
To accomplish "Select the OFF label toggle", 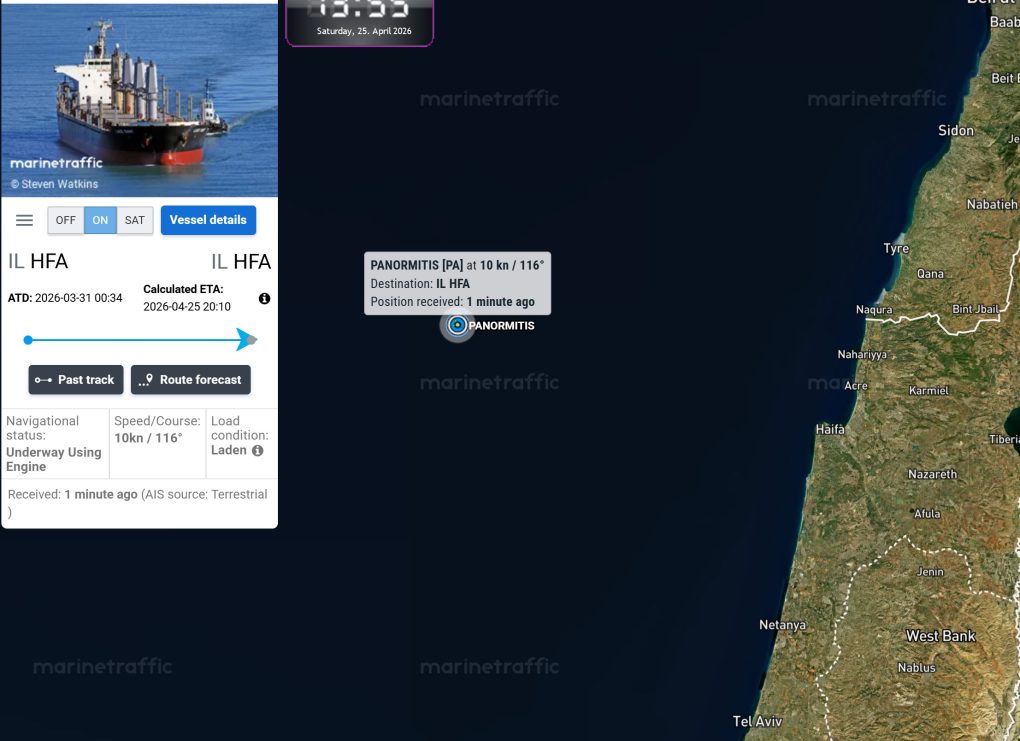I will tap(66, 221).
